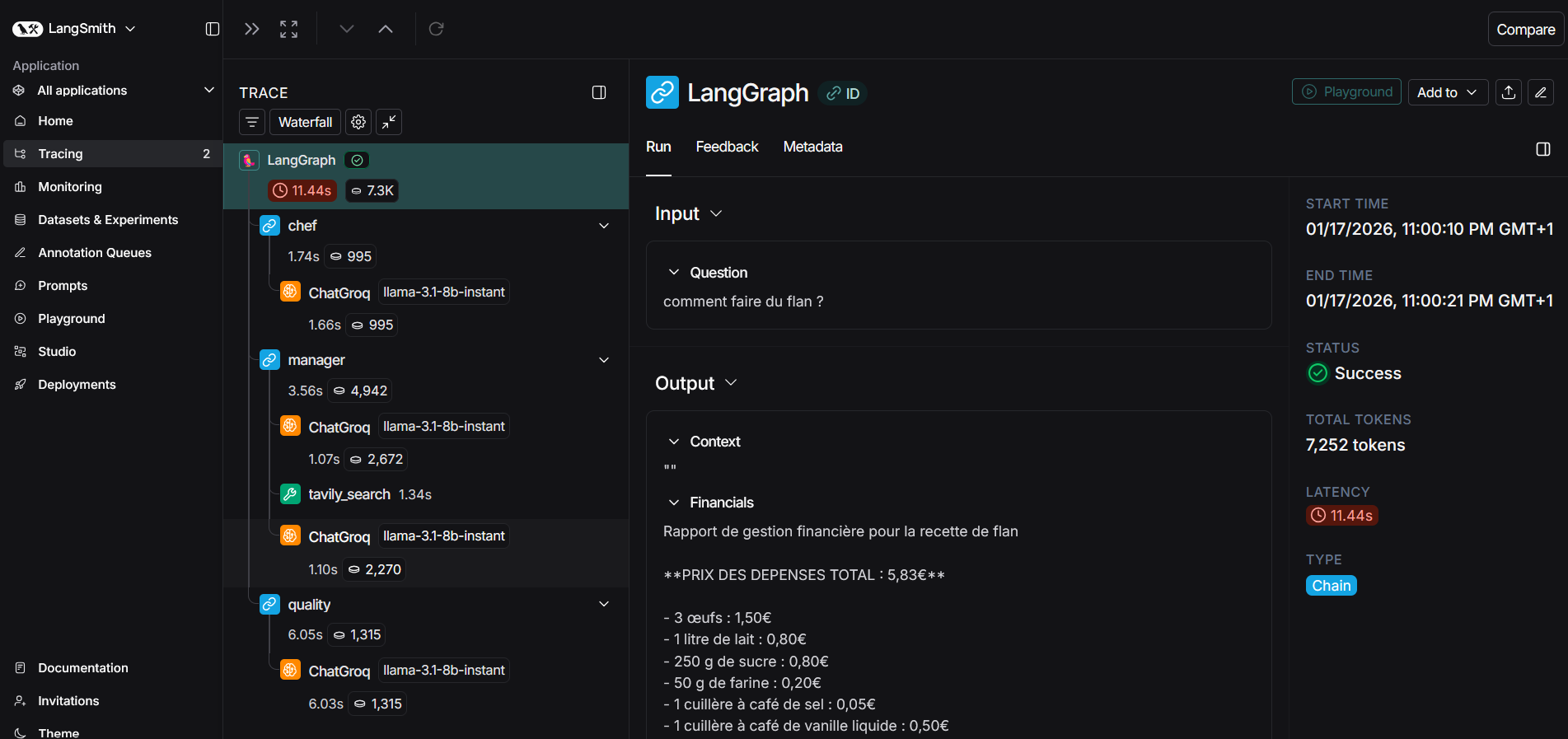Collapse the chef node in trace
Screen dimensions: 1568x739
[x=604, y=226]
